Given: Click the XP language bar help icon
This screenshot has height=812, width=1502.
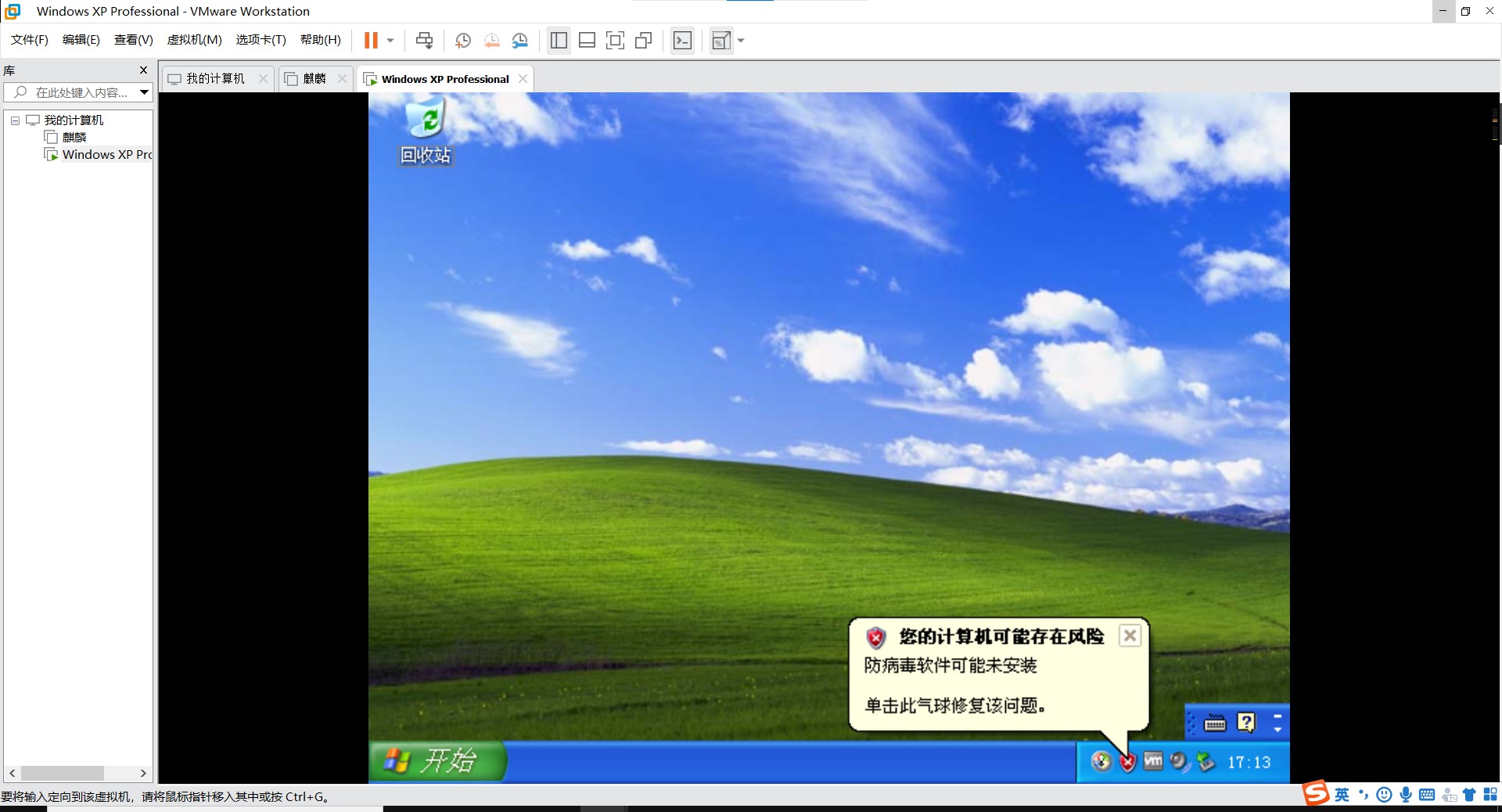Looking at the screenshot, I should click(x=1246, y=723).
